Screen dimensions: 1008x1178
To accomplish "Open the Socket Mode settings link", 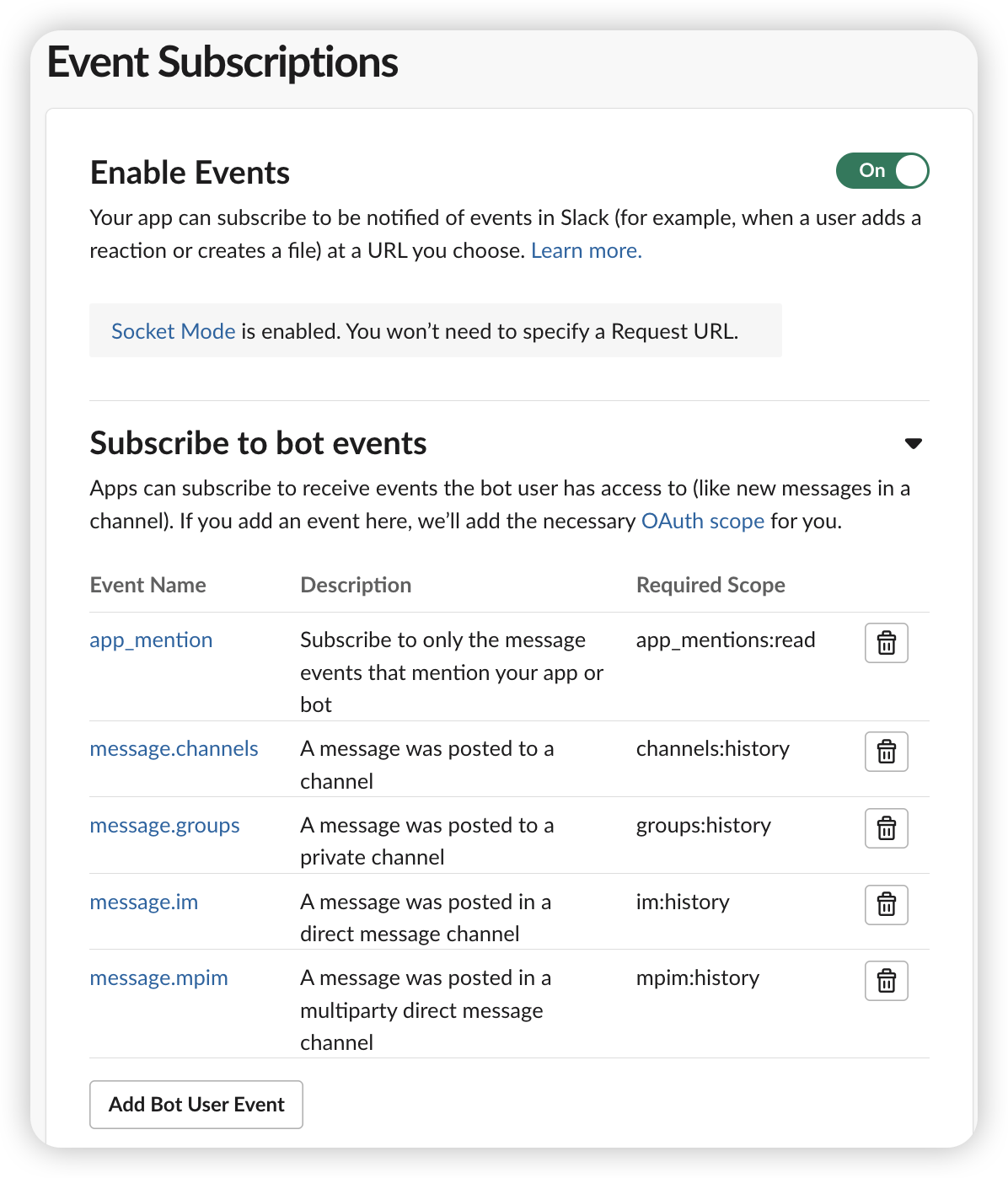I will tap(173, 331).
